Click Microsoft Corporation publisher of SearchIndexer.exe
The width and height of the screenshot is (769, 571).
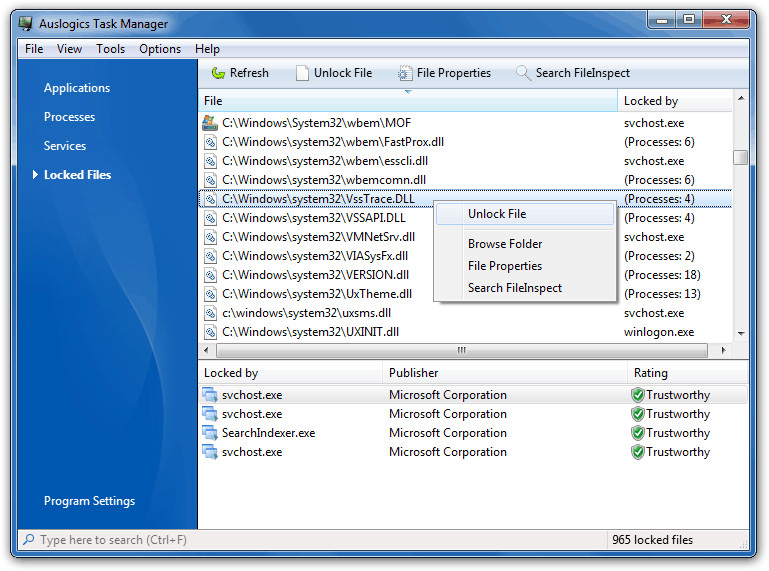448,433
